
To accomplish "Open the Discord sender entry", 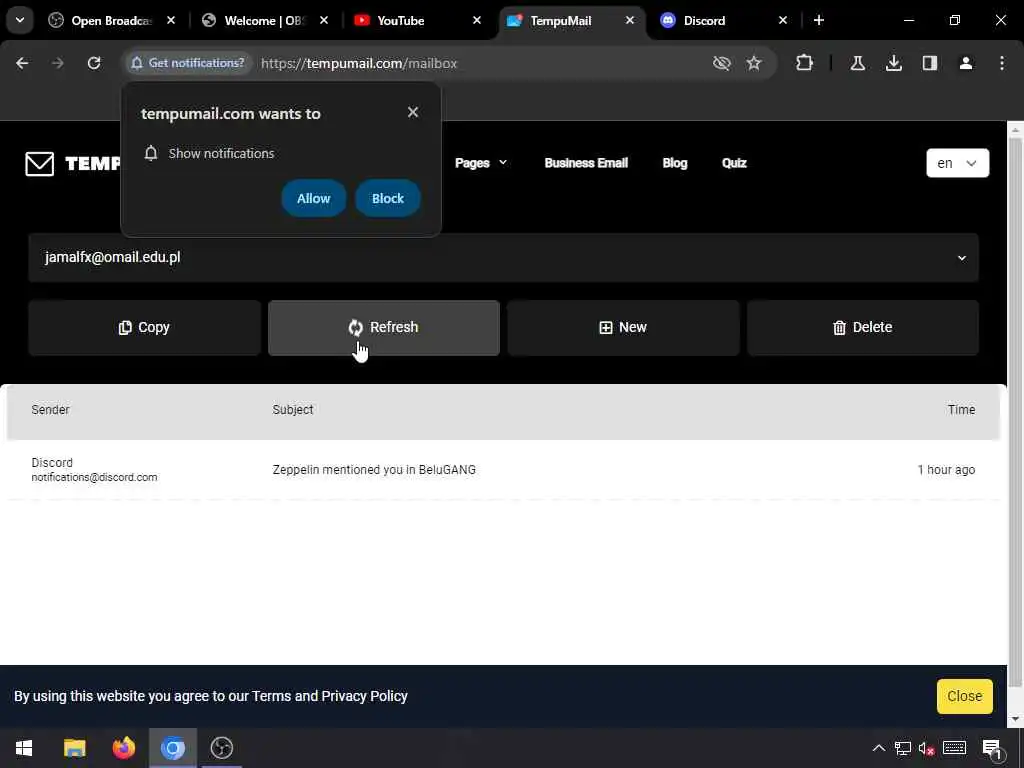I will [52, 462].
